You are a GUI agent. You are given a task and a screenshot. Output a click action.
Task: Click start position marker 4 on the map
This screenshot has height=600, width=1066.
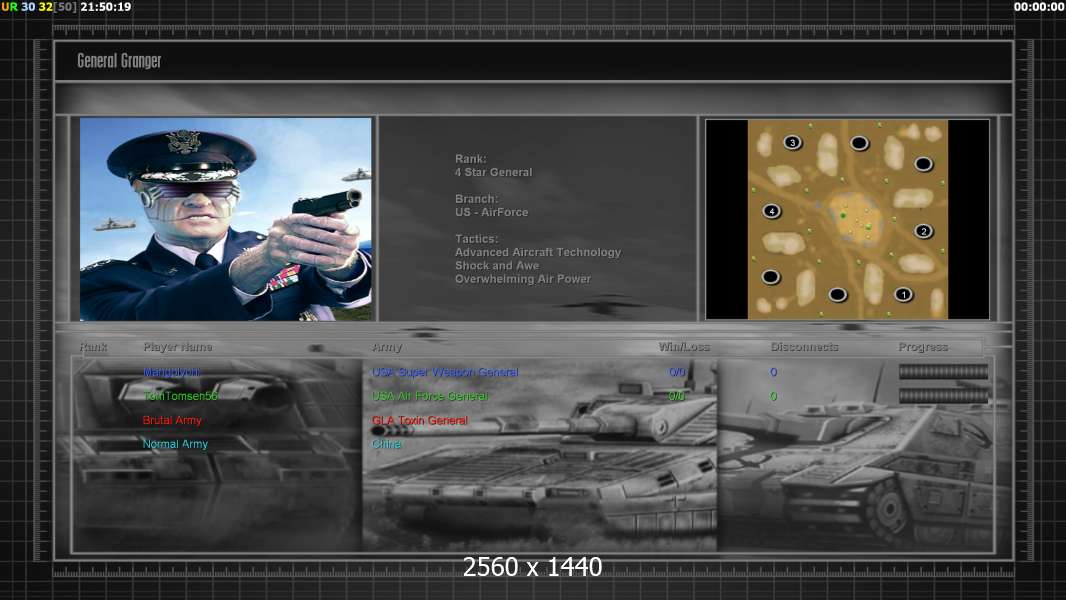(x=772, y=211)
